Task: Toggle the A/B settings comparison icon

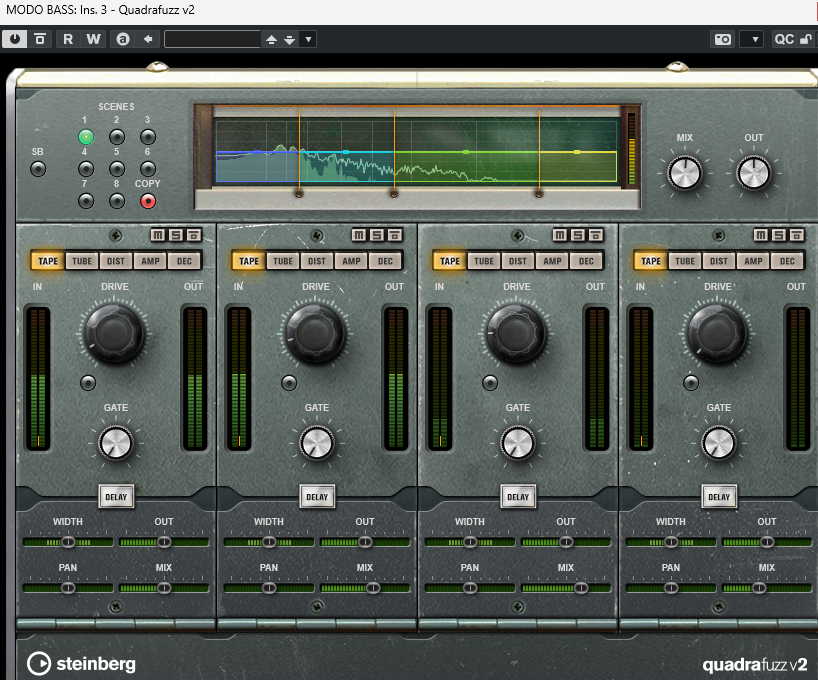Action: pos(123,39)
